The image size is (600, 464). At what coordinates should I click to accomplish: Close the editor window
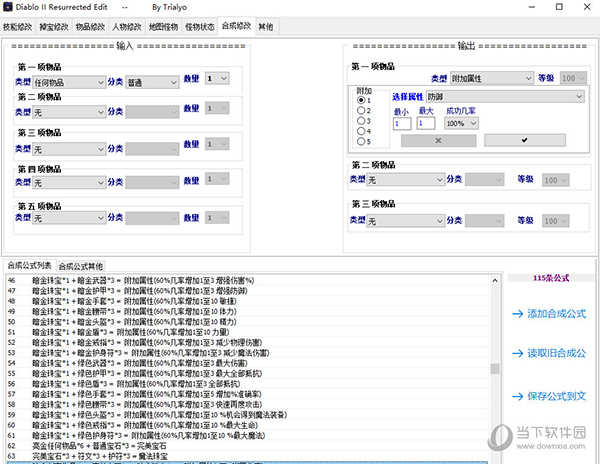point(587,7)
